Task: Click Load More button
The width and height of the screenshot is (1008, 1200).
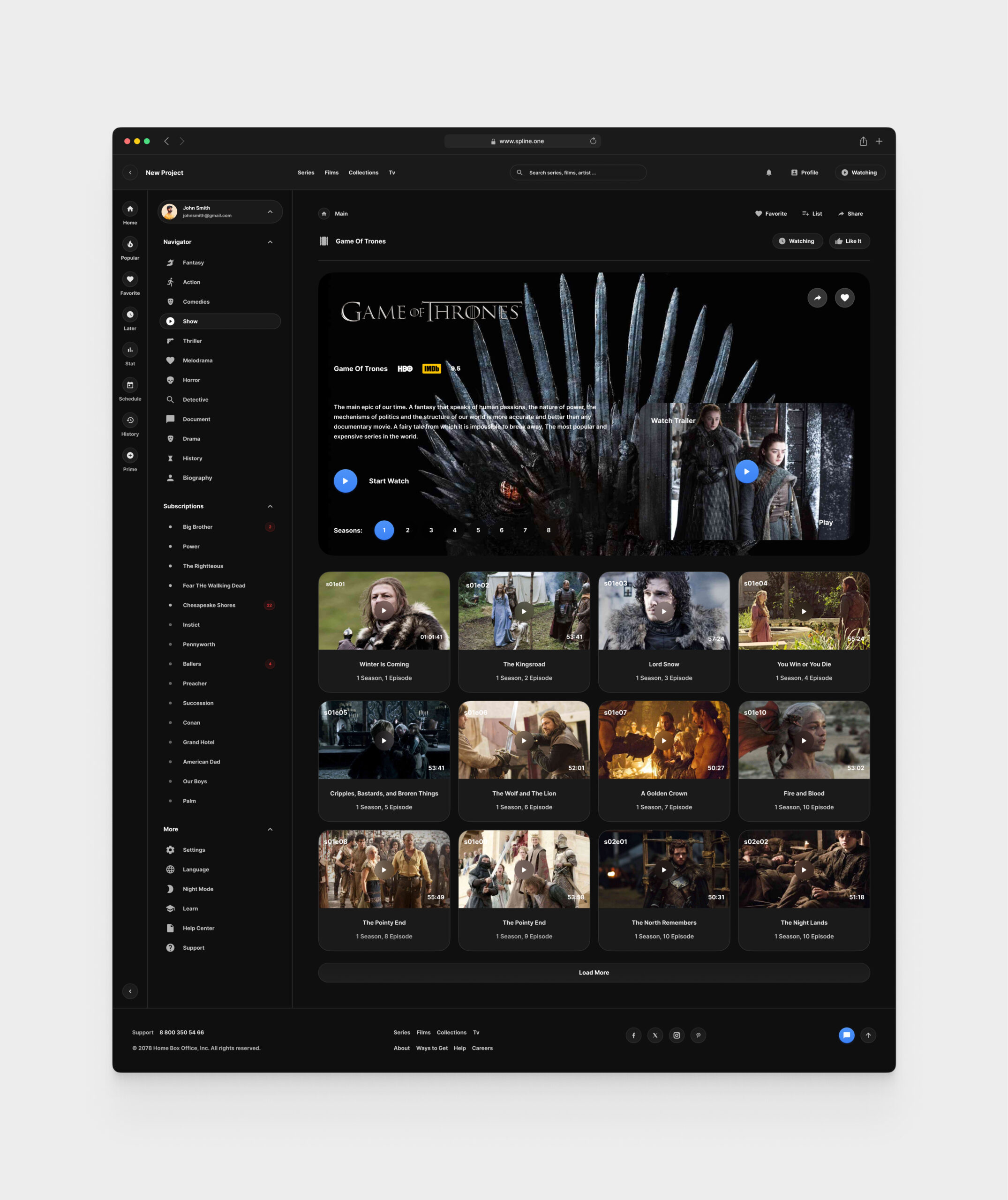Action: click(x=594, y=972)
